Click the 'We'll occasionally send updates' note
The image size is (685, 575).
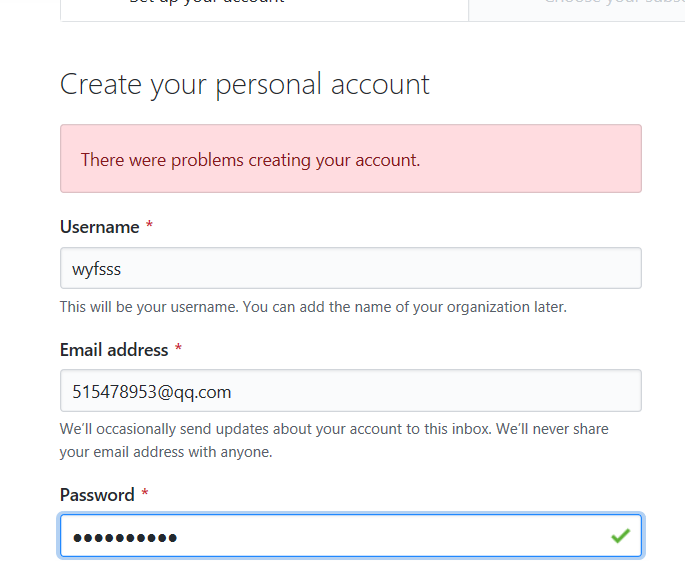334,429
